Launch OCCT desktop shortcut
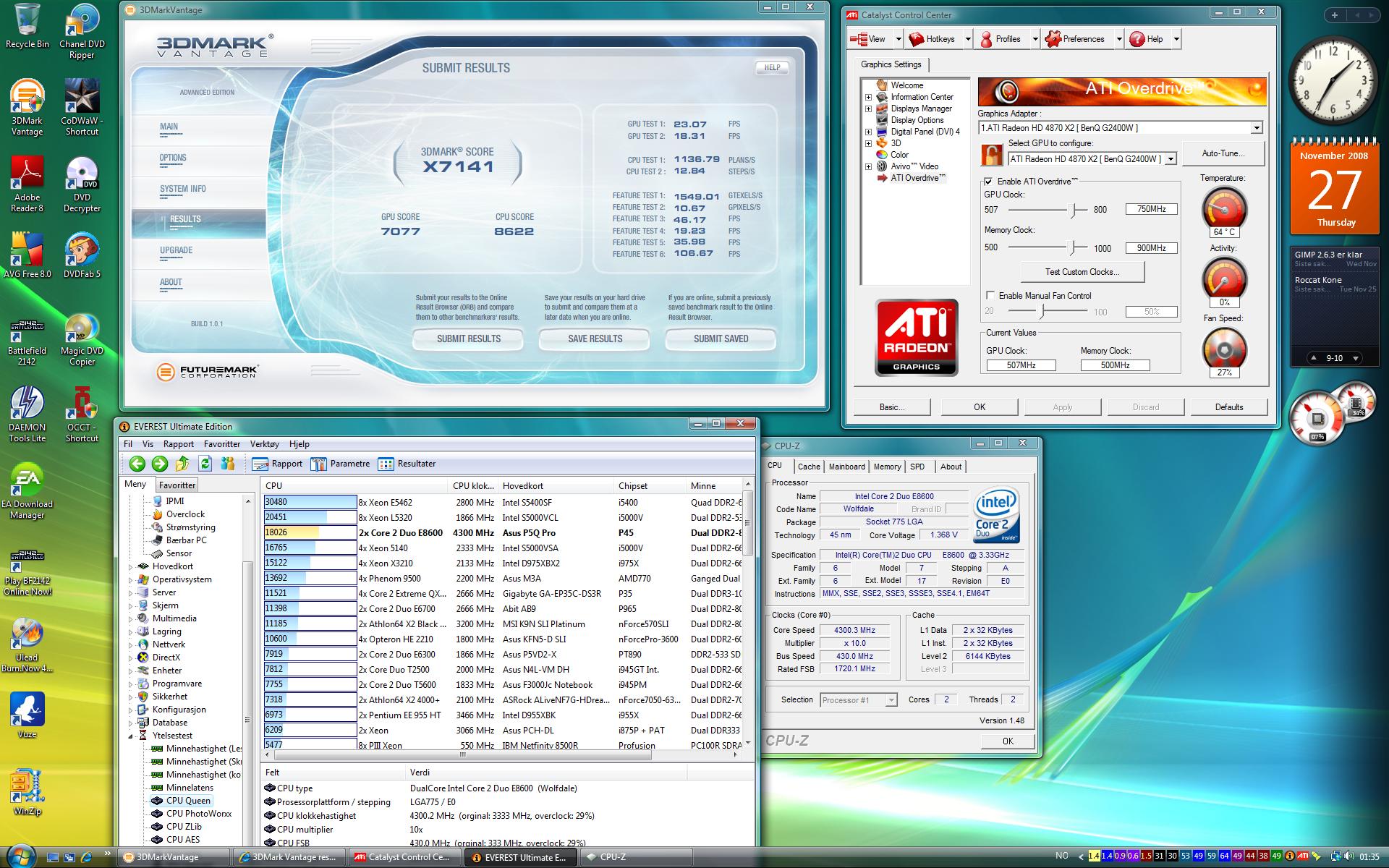The height and width of the screenshot is (868, 1389). (82, 414)
